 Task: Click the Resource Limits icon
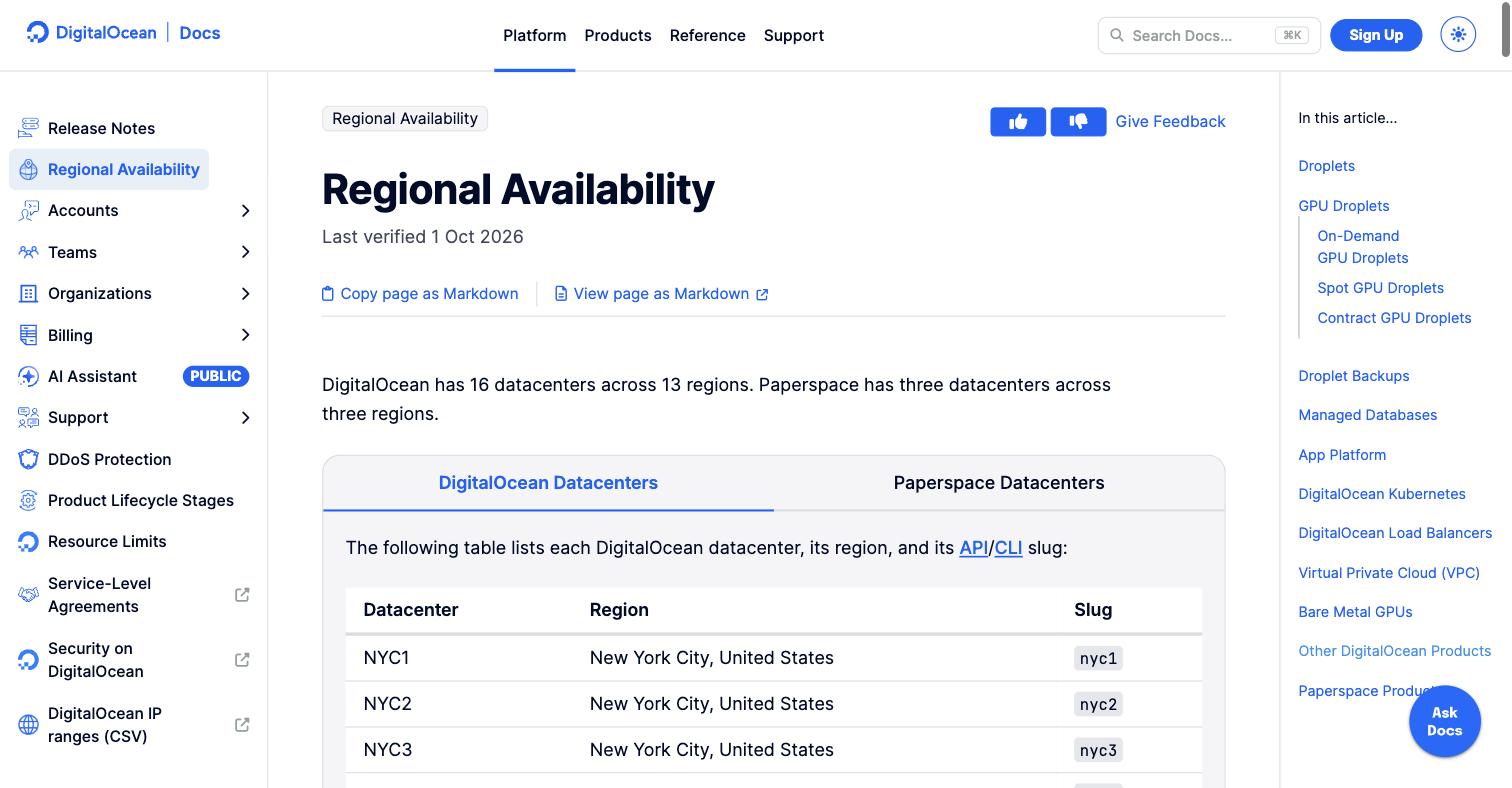coord(28,542)
